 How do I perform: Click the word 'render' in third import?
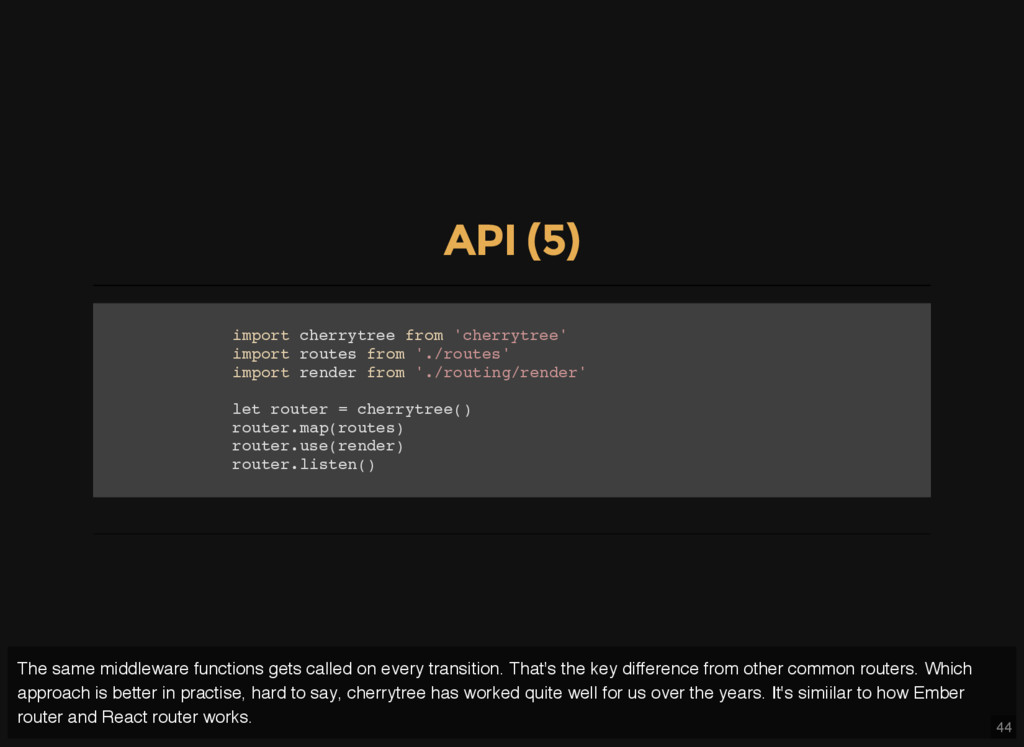point(327,373)
